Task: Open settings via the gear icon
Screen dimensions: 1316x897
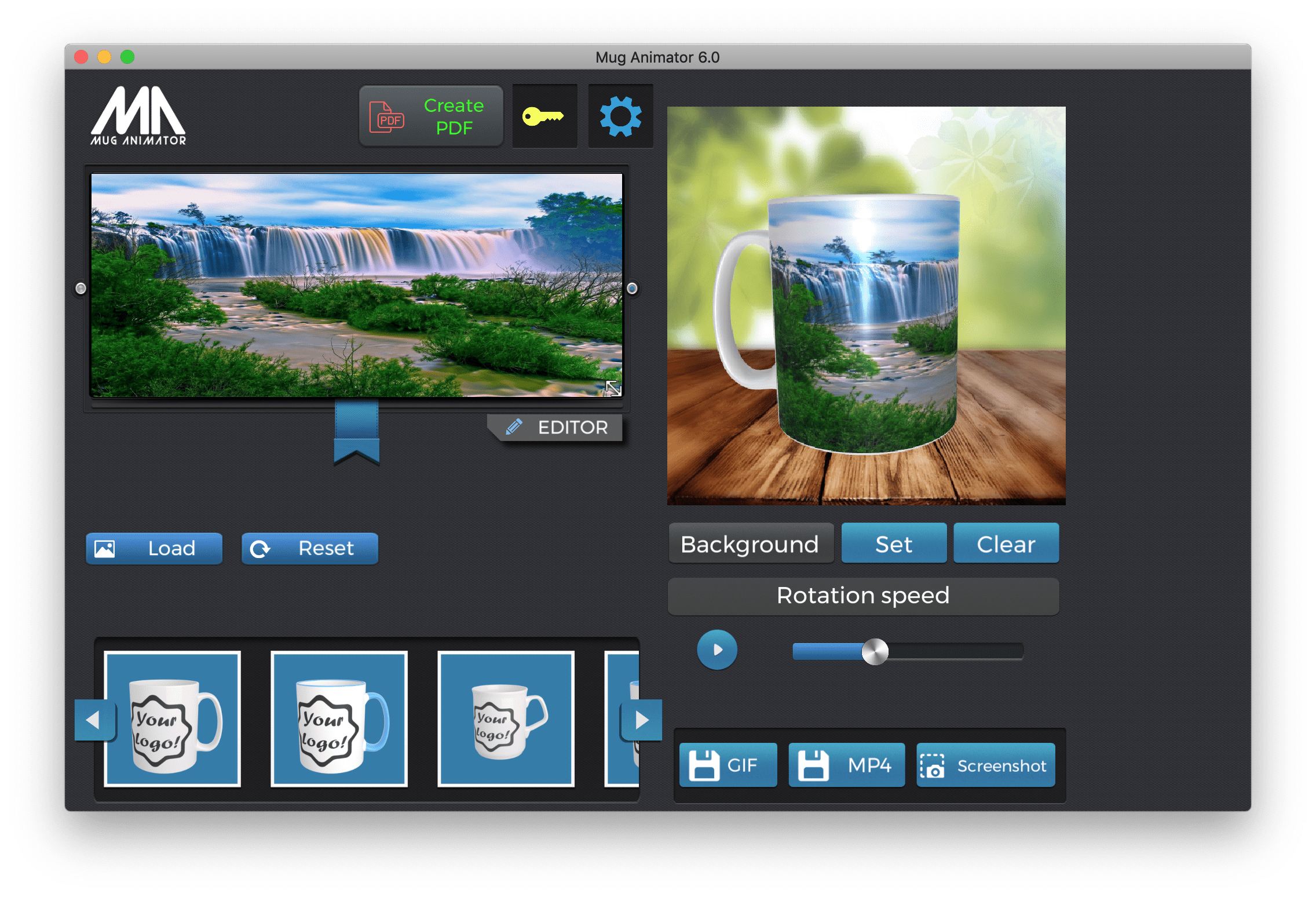Action: tap(620, 116)
